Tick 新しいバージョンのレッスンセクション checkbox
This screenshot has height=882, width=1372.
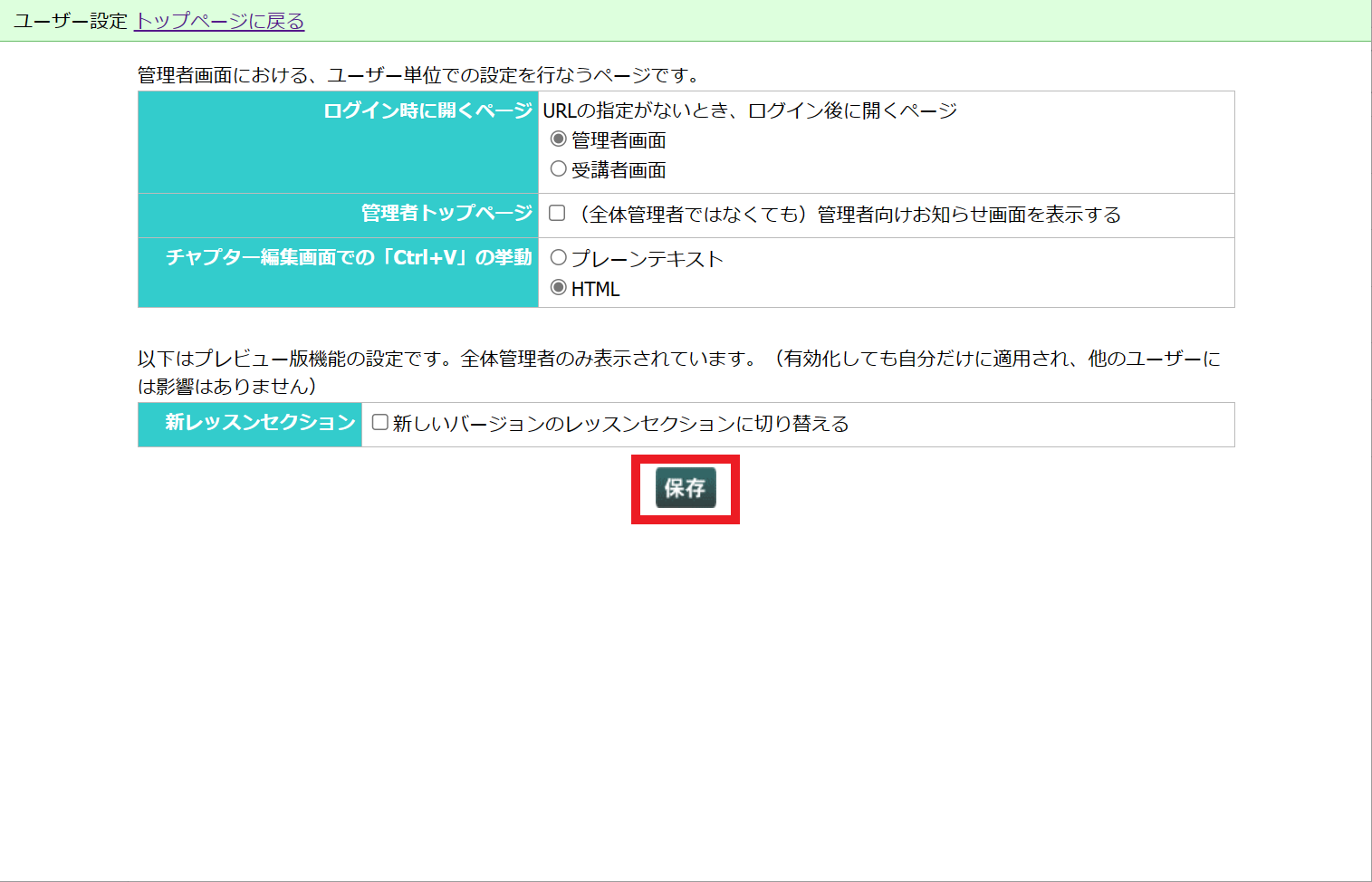380,422
